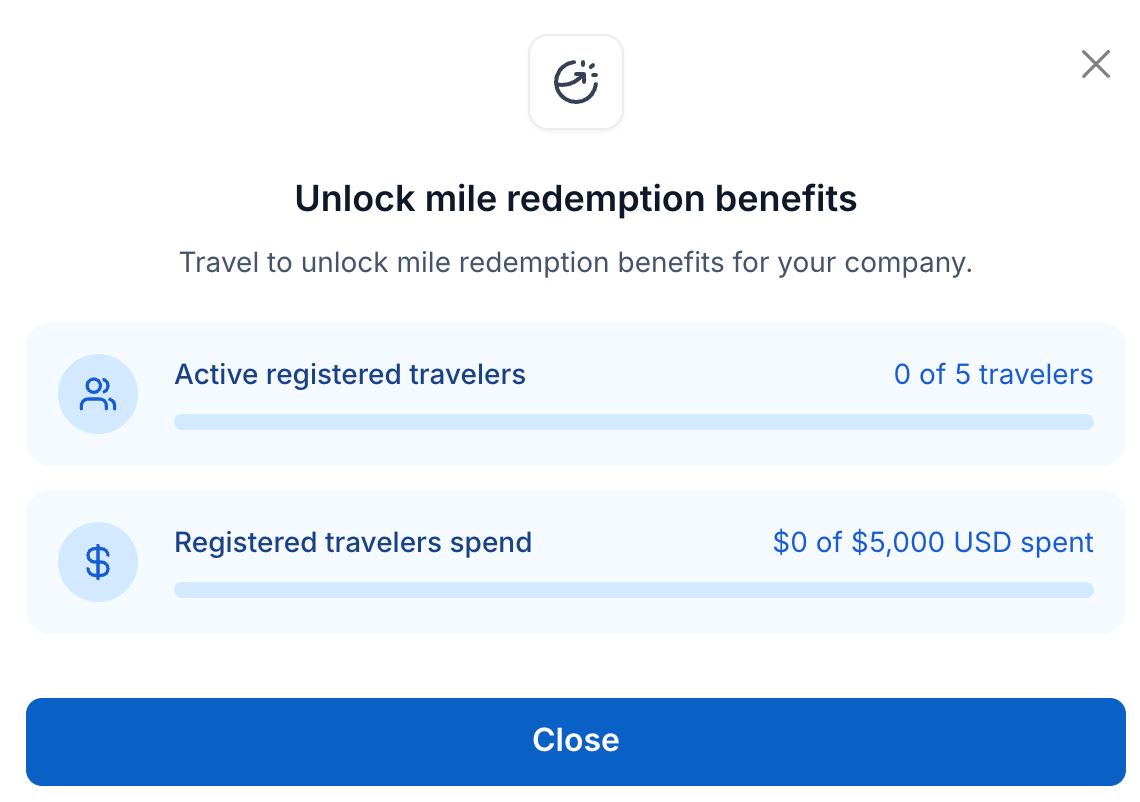Click the right end of the spend progress bar
This screenshot has width=1140, height=802.
coord(1086,590)
